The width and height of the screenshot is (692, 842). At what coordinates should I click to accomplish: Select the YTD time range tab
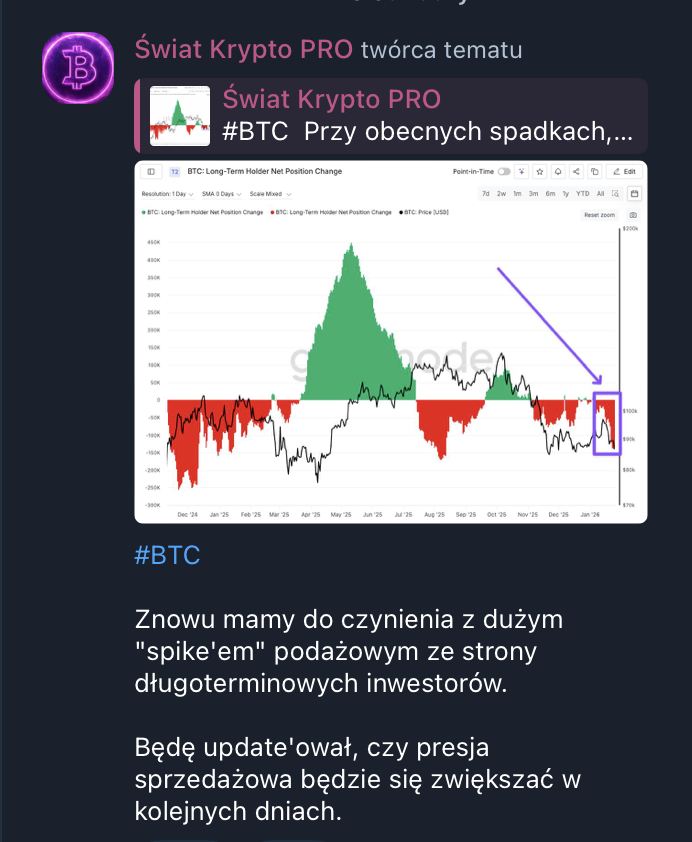[582, 194]
